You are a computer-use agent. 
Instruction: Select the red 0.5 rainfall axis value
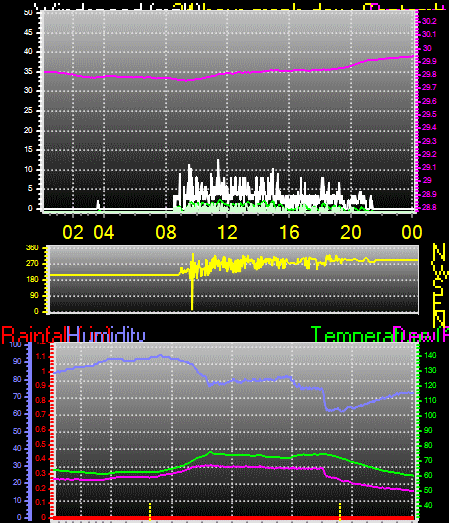(x=40, y=445)
